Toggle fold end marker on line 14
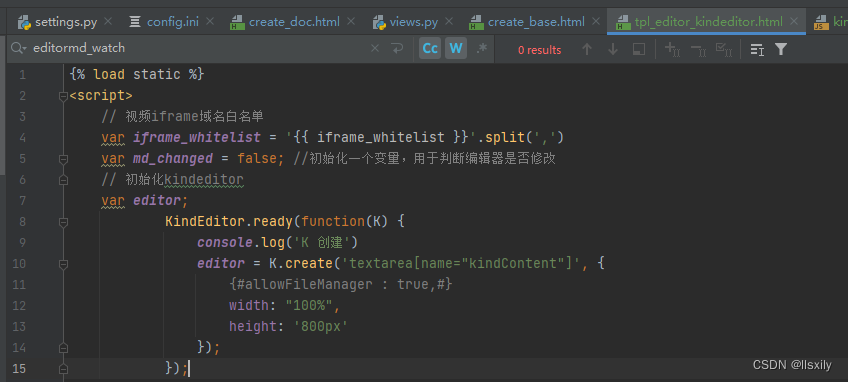848x382 pixels. tap(63, 347)
